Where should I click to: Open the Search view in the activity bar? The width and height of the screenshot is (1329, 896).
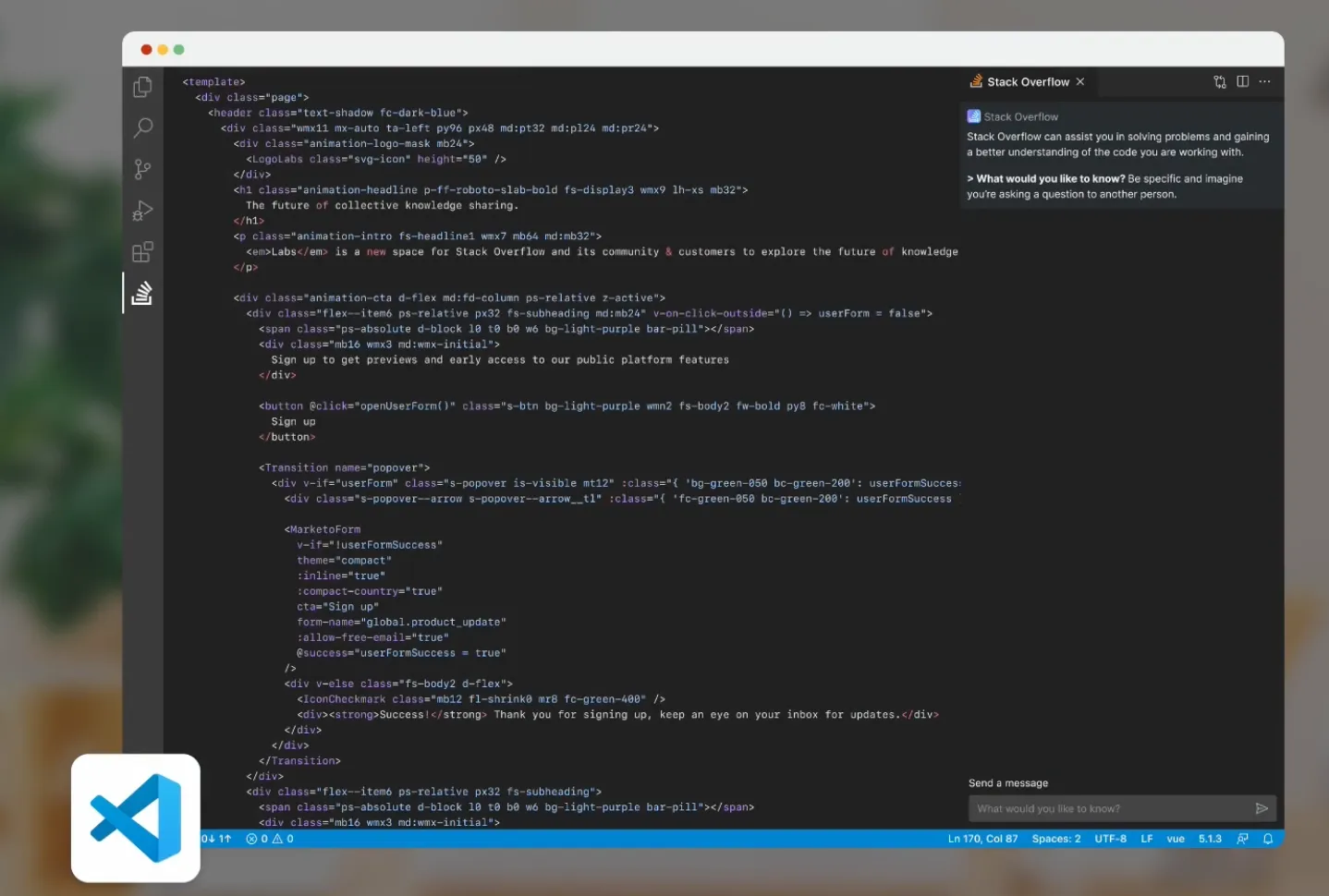(x=142, y=127)
